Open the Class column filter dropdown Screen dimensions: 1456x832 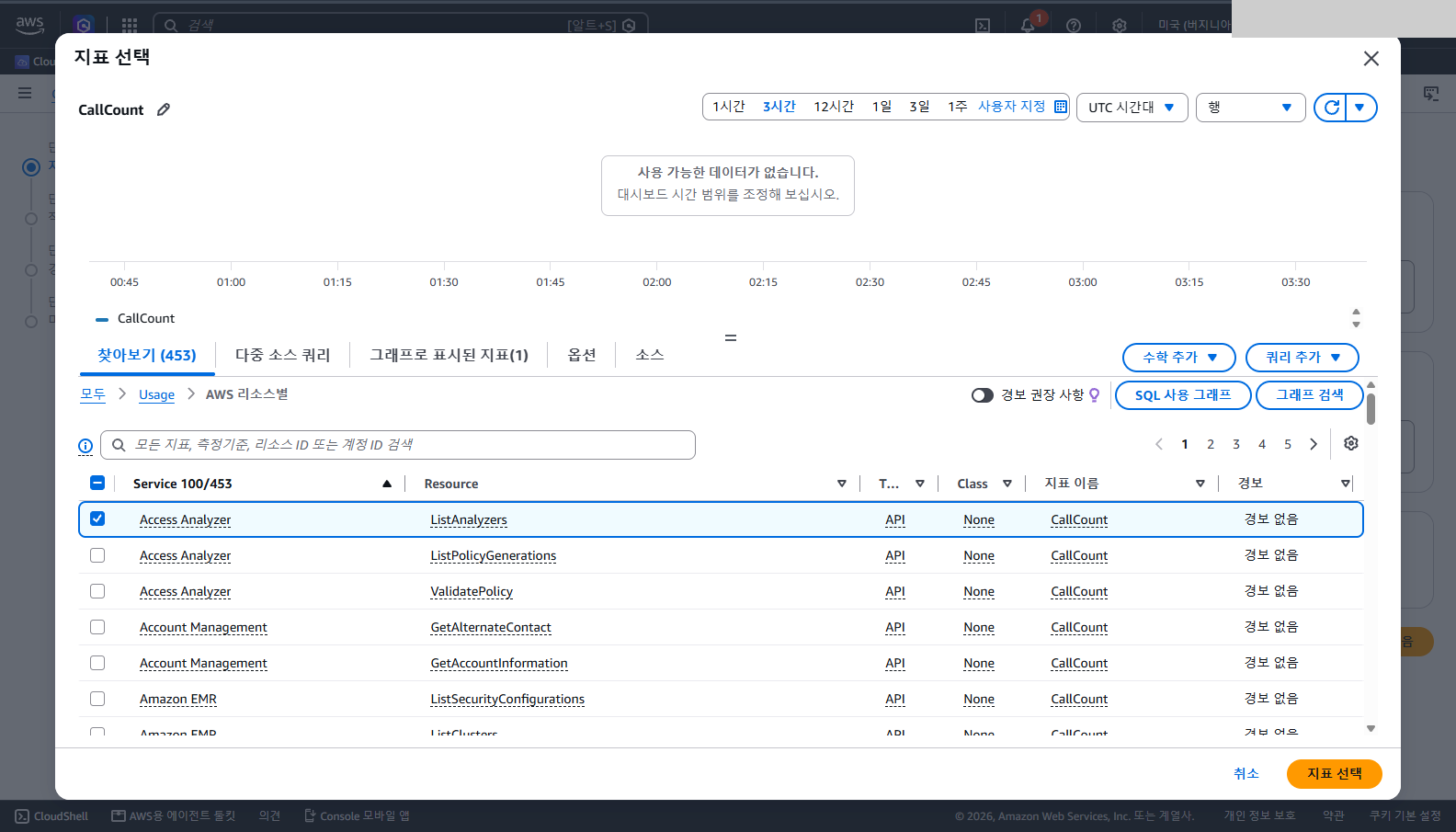point(1007,484)
